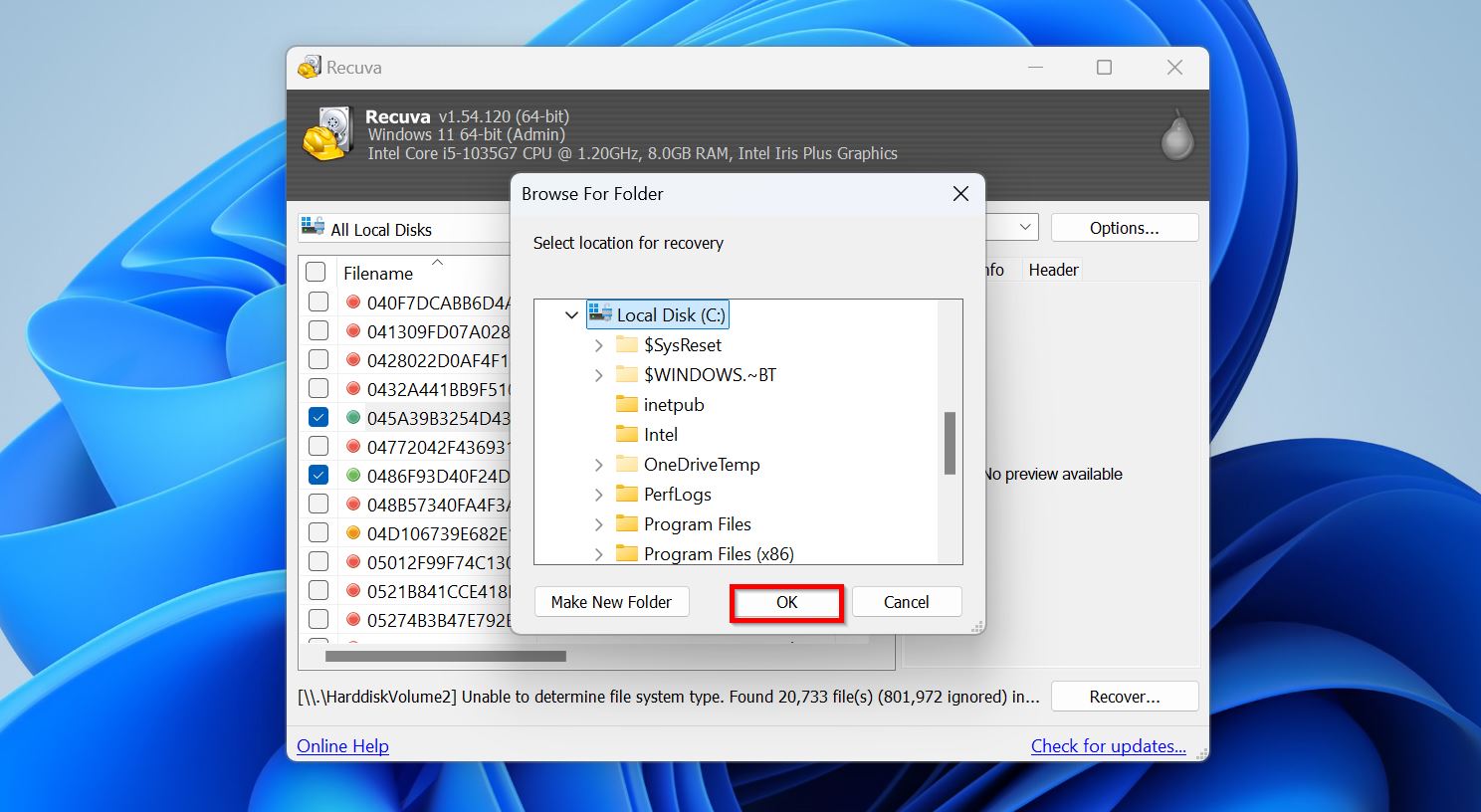
Task: Select the inetpub folder icon
Action: pos(626,405)
